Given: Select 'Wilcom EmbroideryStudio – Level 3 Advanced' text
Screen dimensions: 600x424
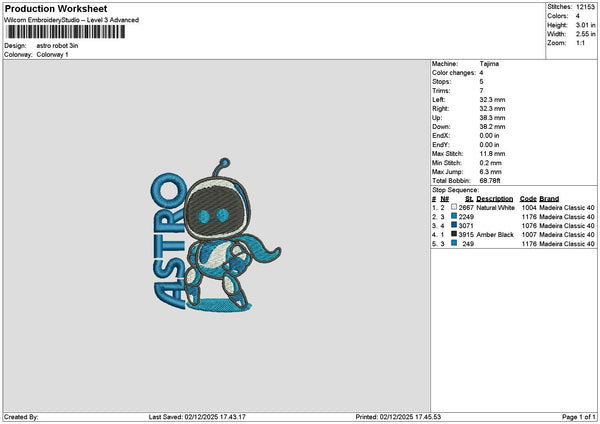Looking at the screenshot, I should (72, 20).
